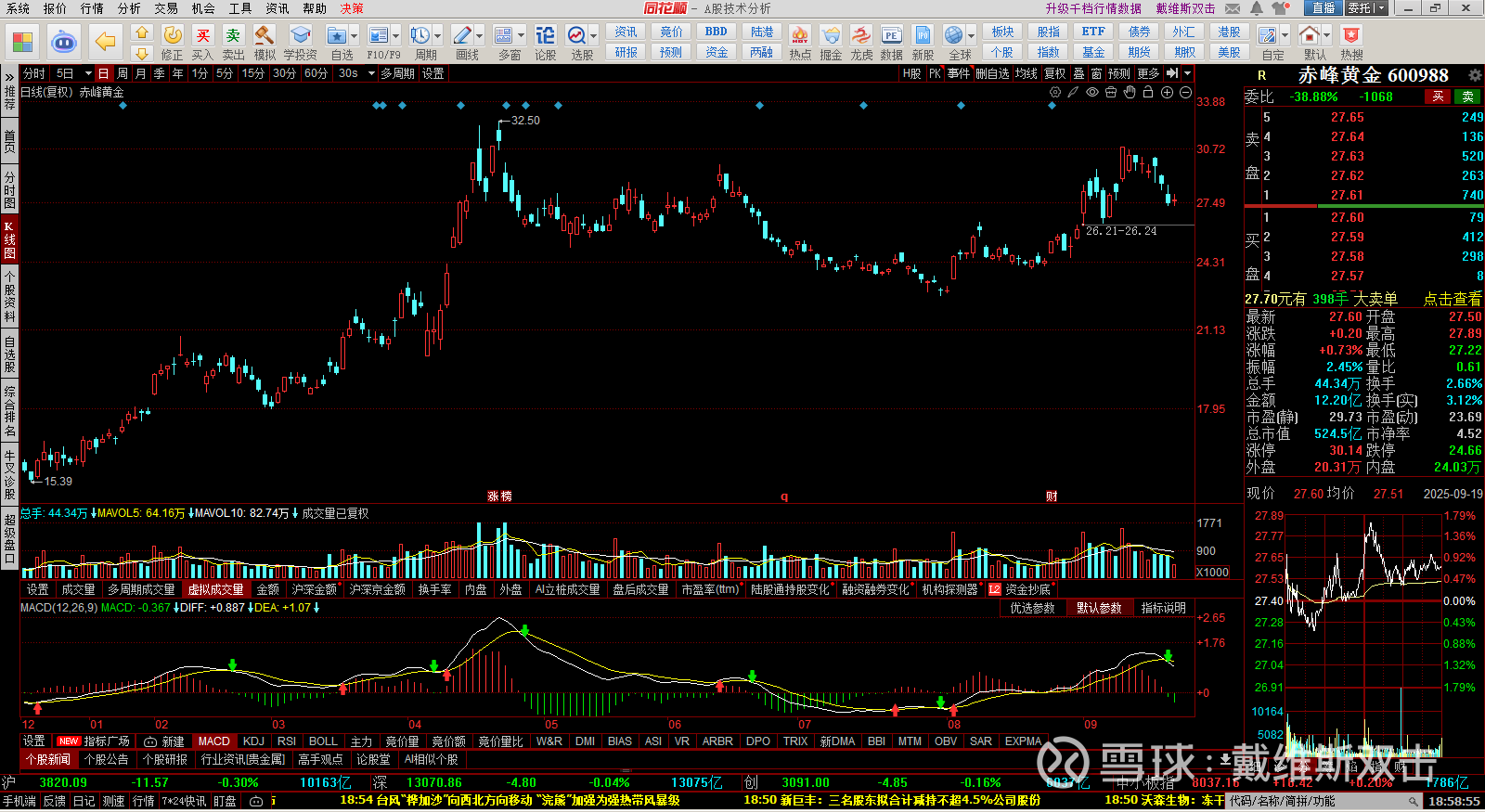This screenshot has height=812, width=1485.
Task: Click the red 买 button beside 委比
Action: (x=1438, y=97)
